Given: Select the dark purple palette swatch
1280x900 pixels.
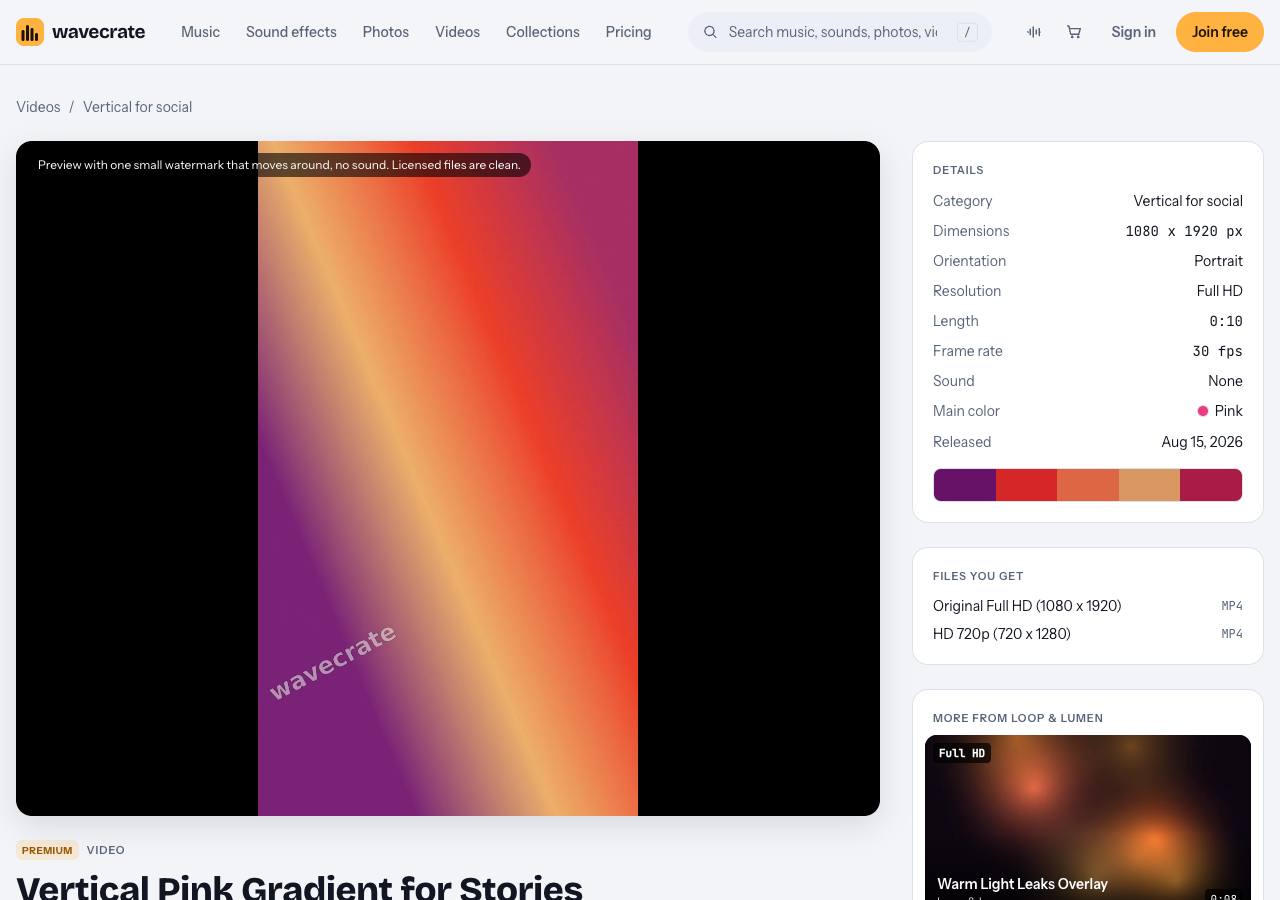Looking at the screenshot, I should coord(965,485).
